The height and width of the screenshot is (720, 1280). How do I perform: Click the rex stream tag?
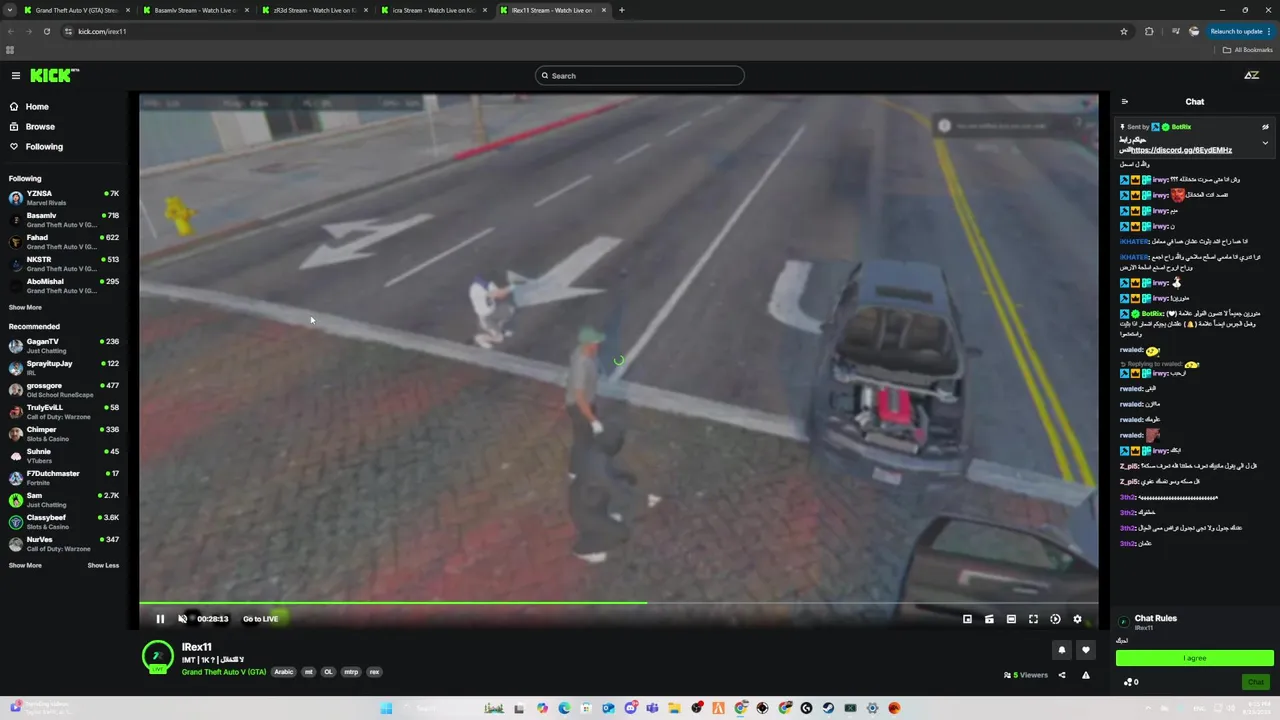point(374,672)
